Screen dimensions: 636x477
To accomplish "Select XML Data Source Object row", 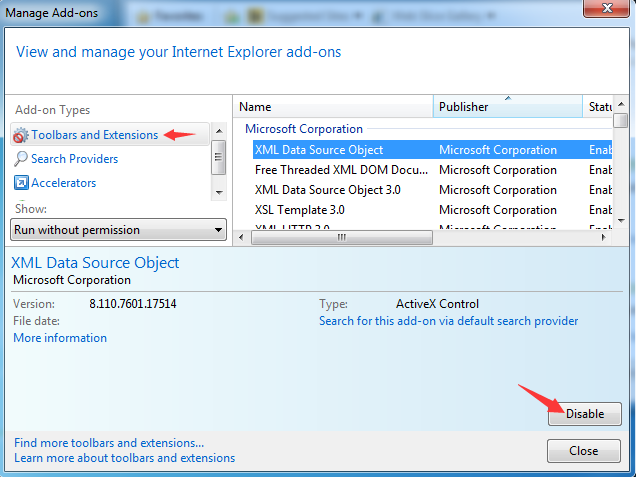I will [432, 150].
